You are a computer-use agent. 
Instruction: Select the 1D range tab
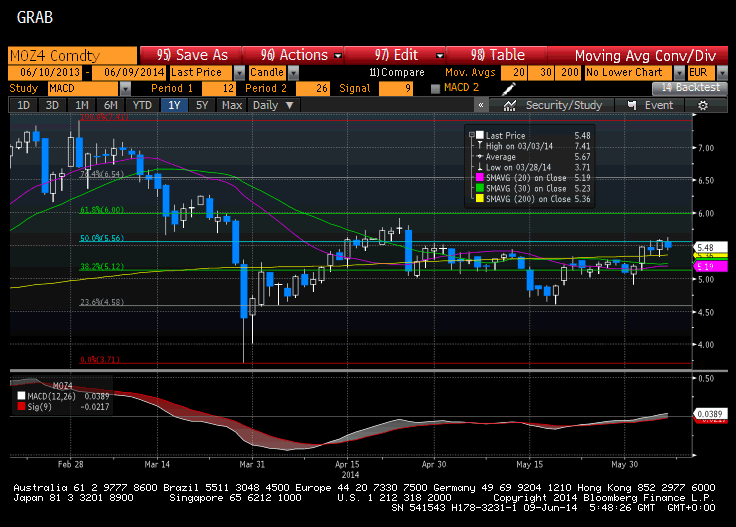pyautogui.click(x=23, y=105)
